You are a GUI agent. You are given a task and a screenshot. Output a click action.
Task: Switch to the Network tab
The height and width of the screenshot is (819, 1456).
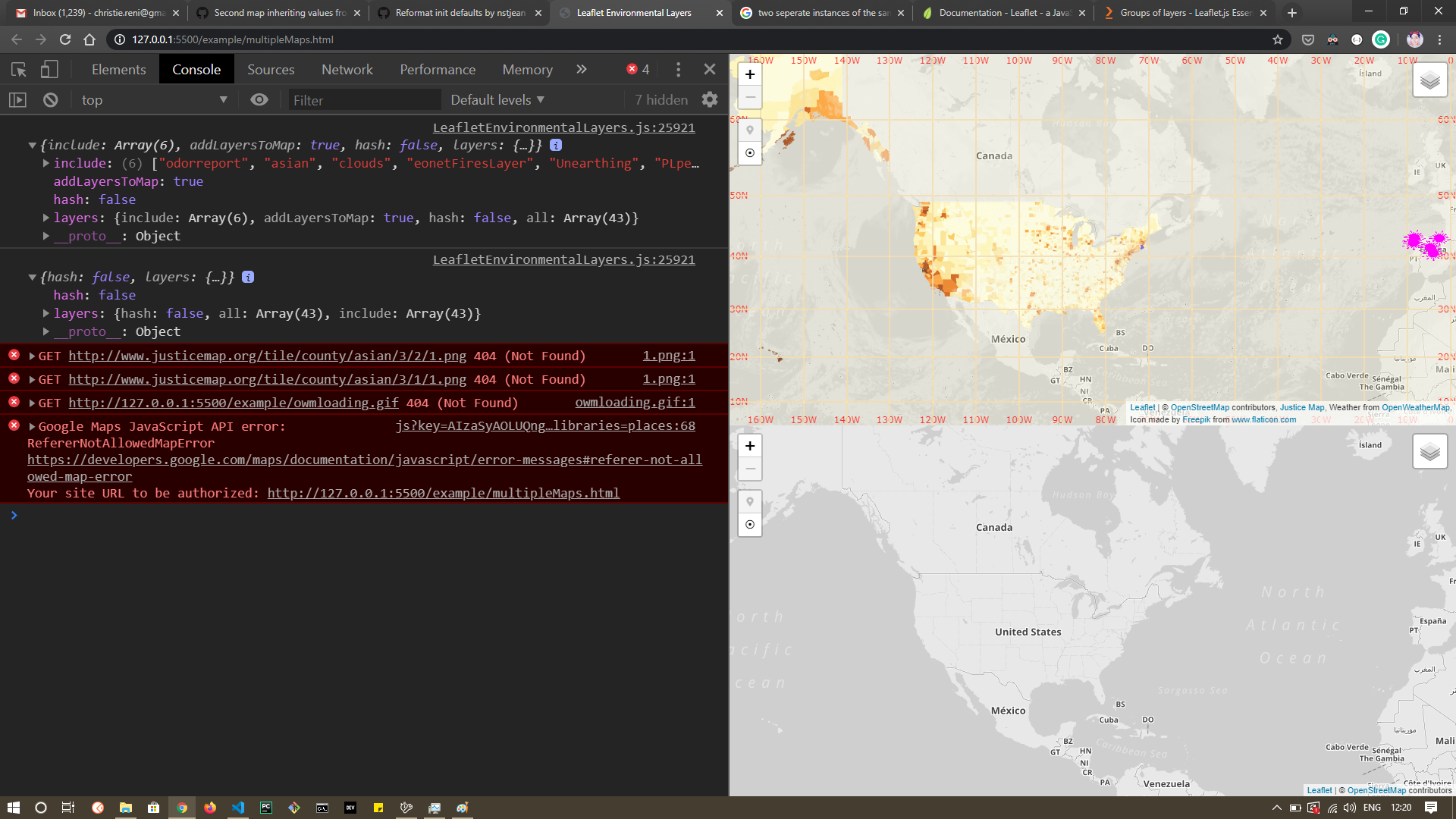[347, 69]
